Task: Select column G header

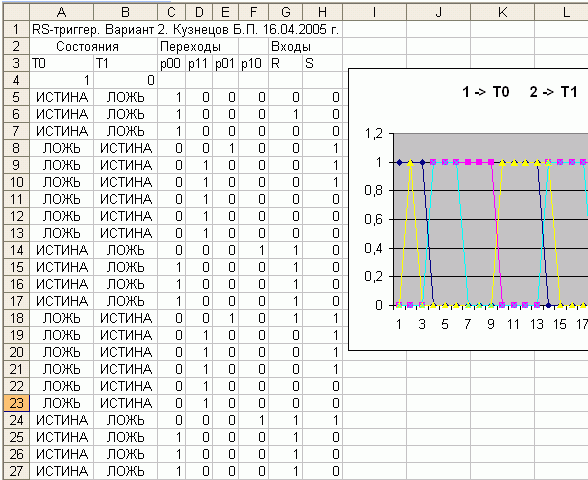Action: pos(285,12)
